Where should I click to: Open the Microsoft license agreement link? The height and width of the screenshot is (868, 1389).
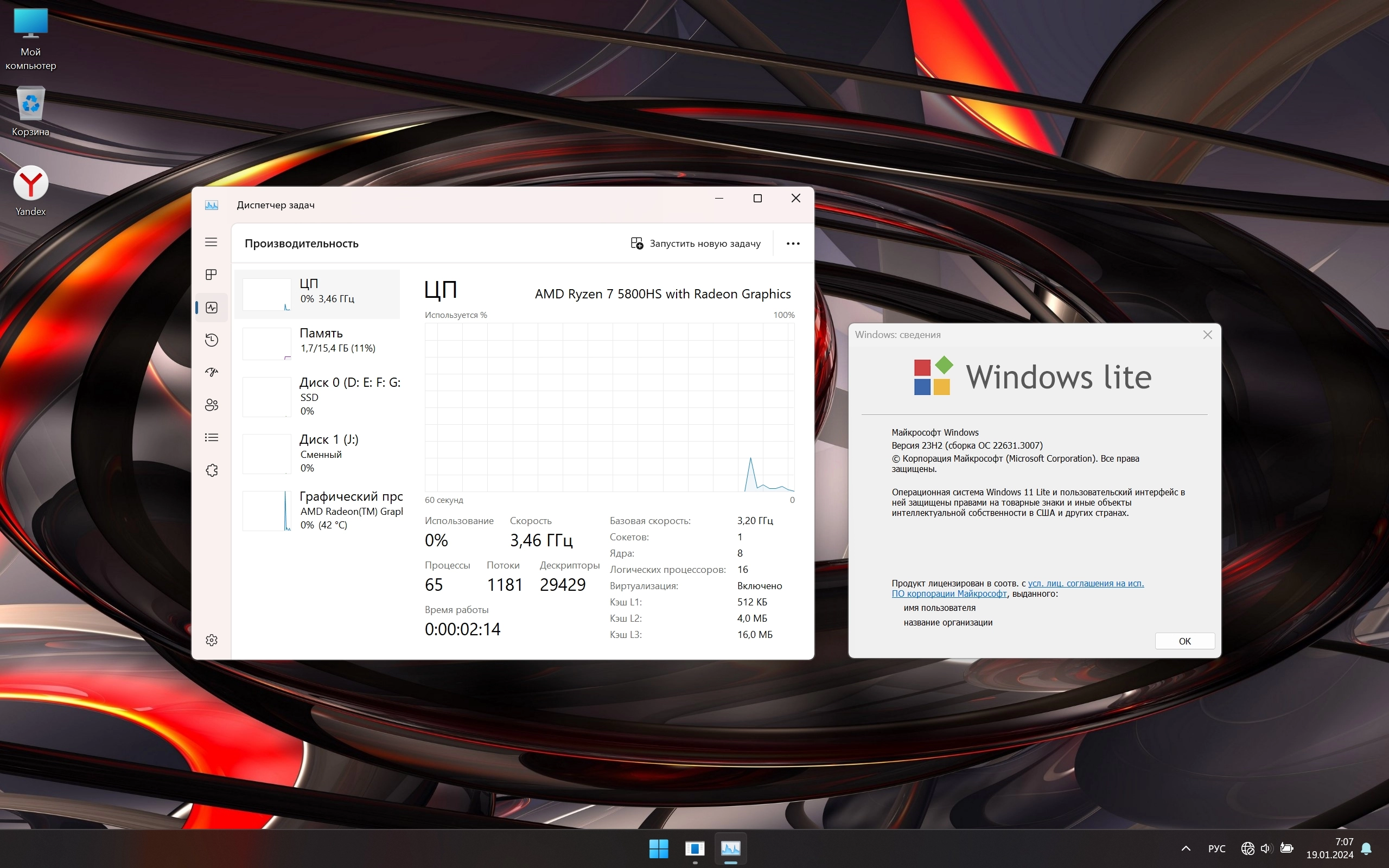(x=1085, y=583)
